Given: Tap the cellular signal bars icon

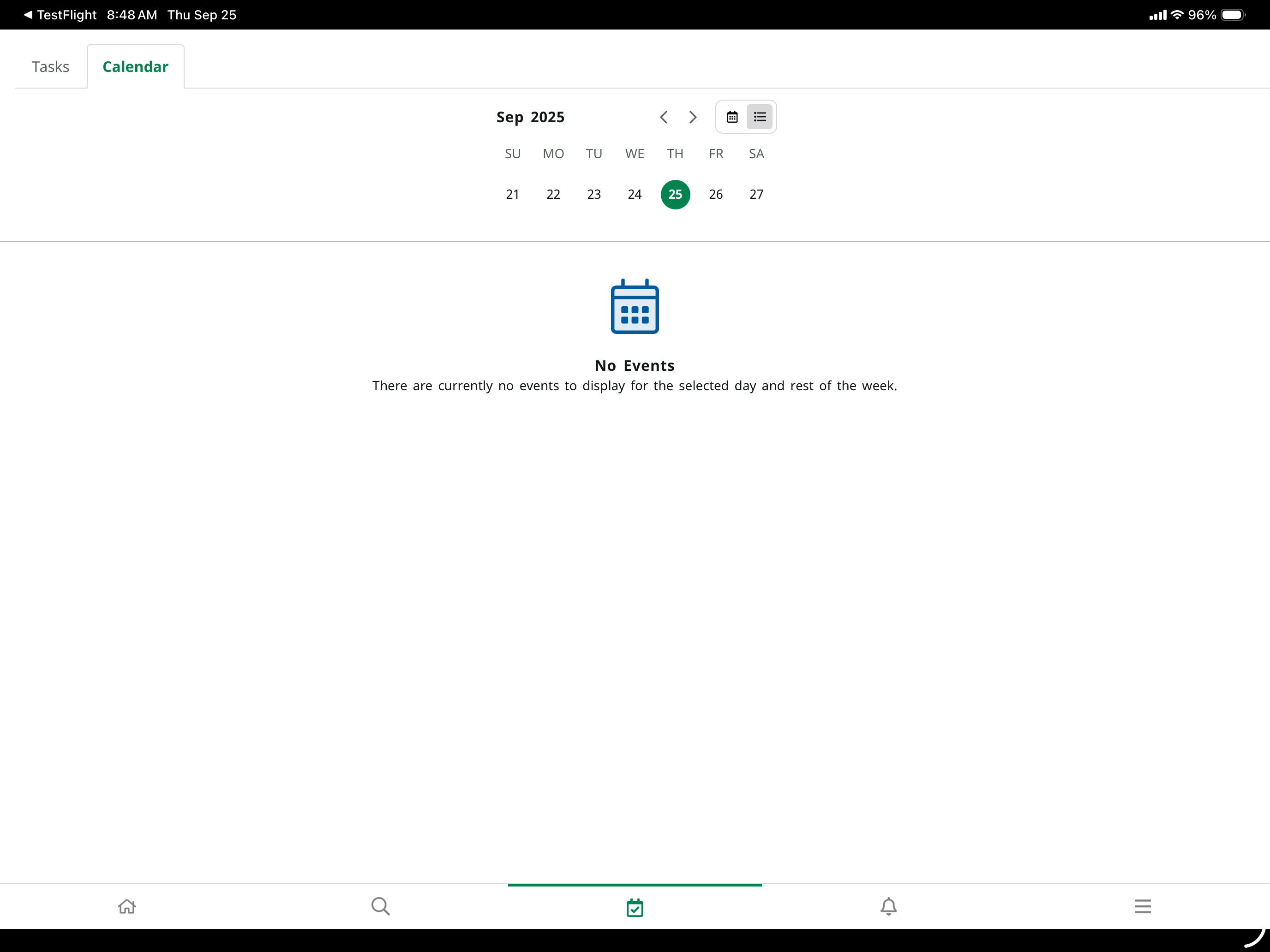Looking at the screenshot, I should [x=1157, y=15].
